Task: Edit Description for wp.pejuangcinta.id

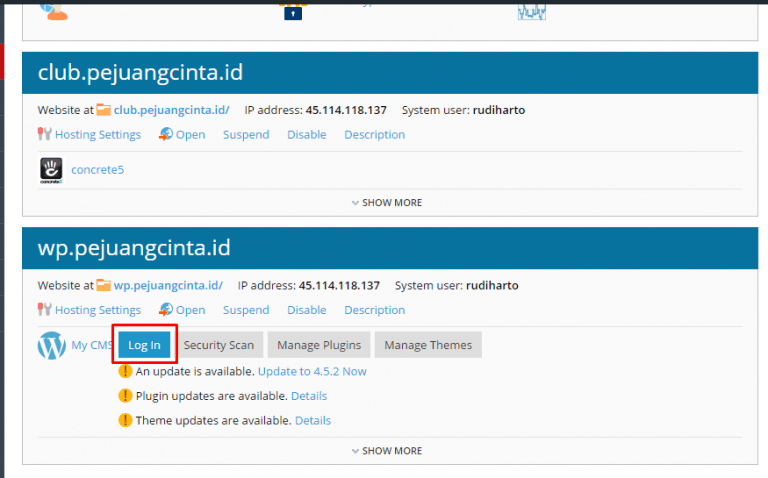Action: [x=374, y=310]
